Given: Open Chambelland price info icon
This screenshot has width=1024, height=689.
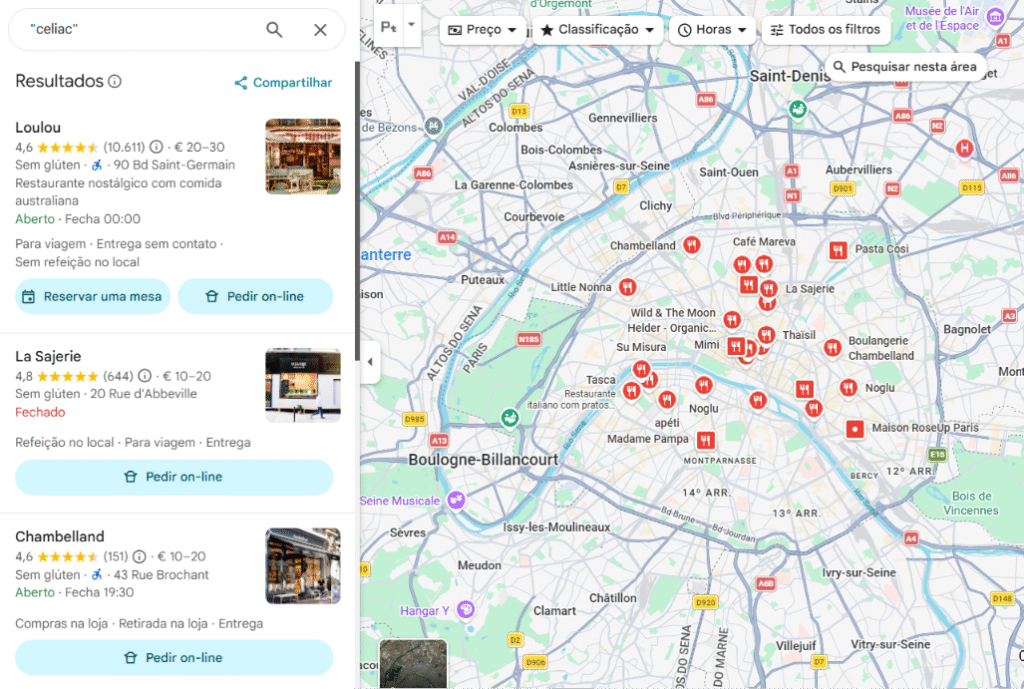Looking at the screenshot, I should tap(139, 556).
